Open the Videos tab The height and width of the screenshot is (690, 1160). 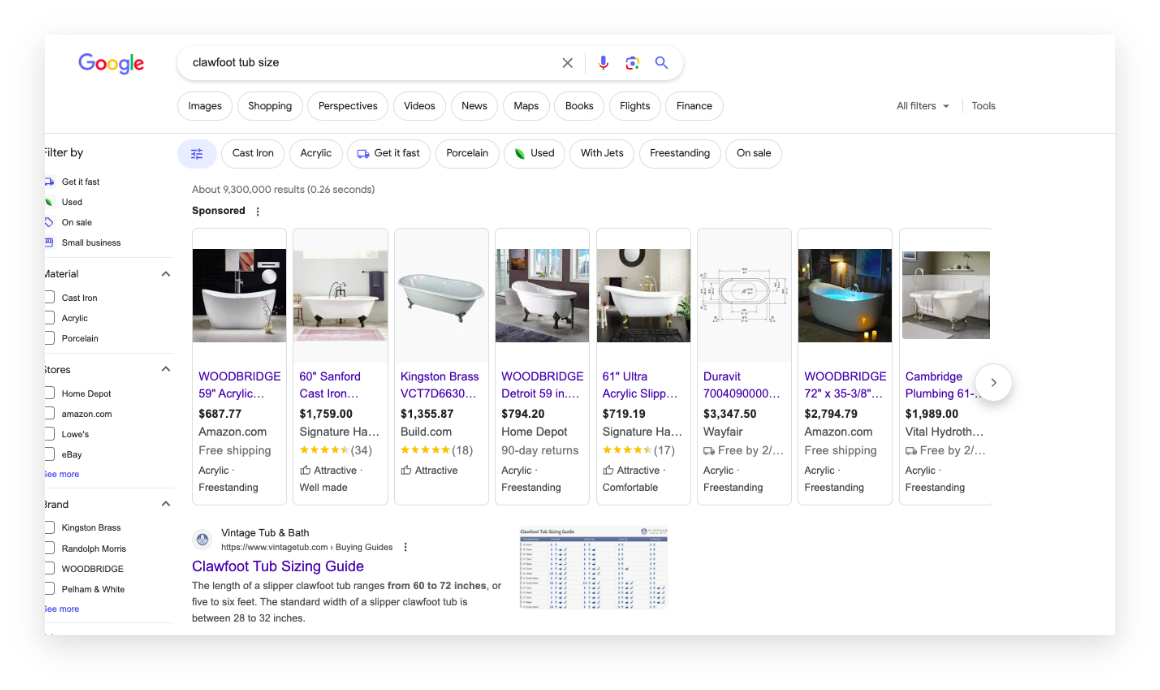[x=419, y=106]
